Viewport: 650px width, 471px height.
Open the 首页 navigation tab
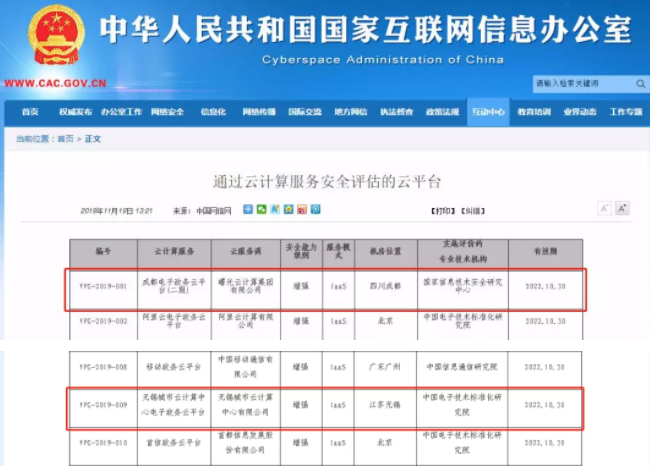pyautogui.click(x=30, y=112)
